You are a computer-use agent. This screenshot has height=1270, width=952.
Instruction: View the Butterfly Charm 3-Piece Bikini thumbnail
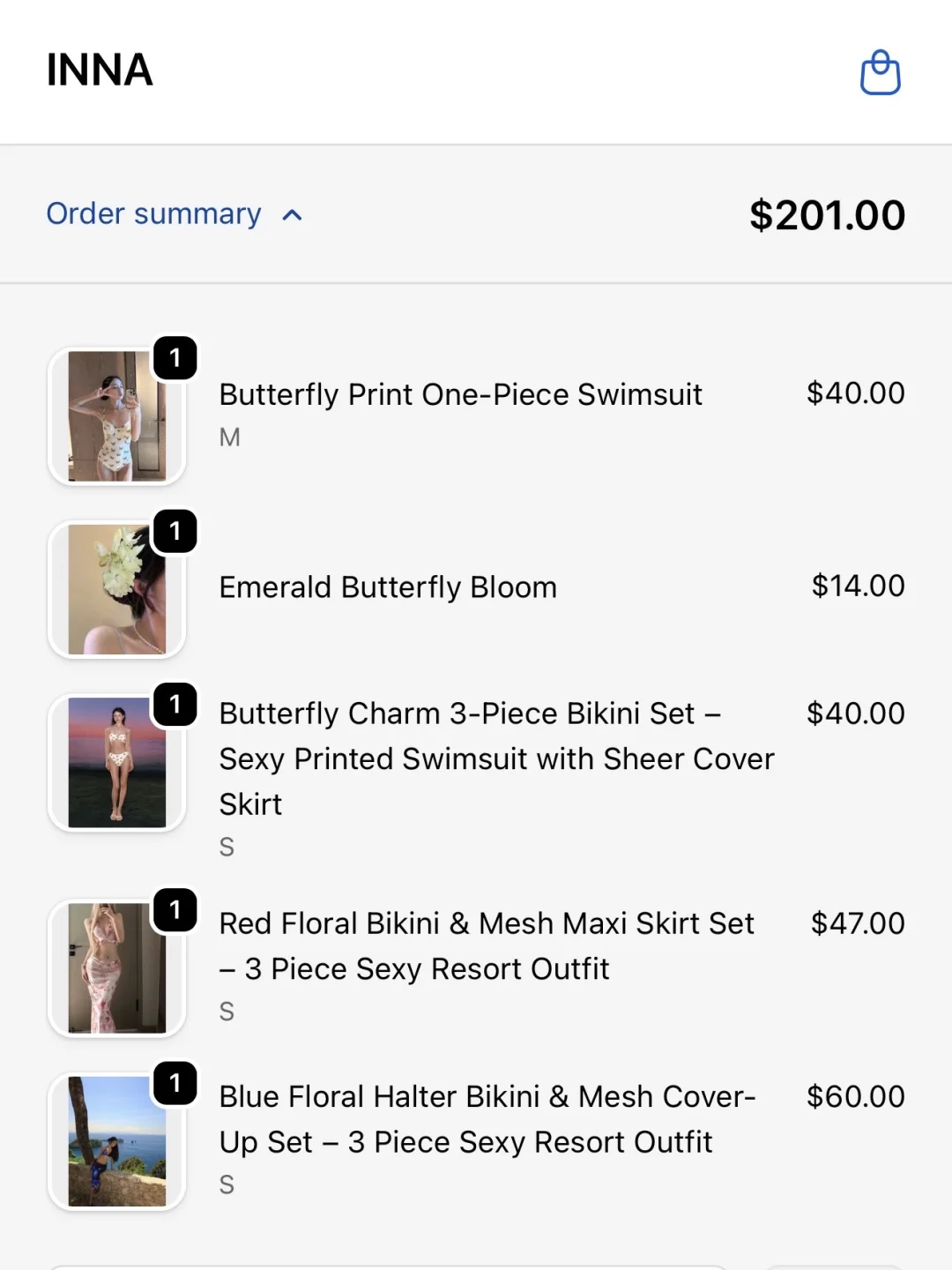(116, 763)
